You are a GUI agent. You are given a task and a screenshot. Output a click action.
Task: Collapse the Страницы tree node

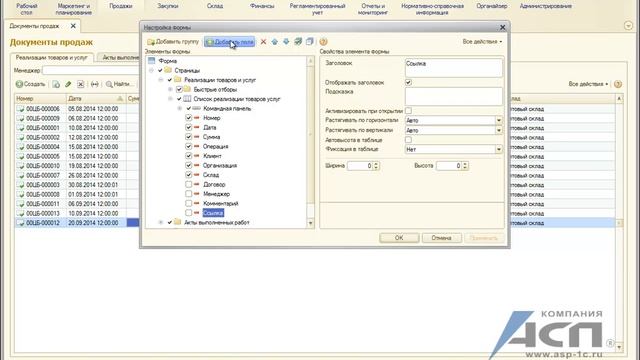(151, 70)
